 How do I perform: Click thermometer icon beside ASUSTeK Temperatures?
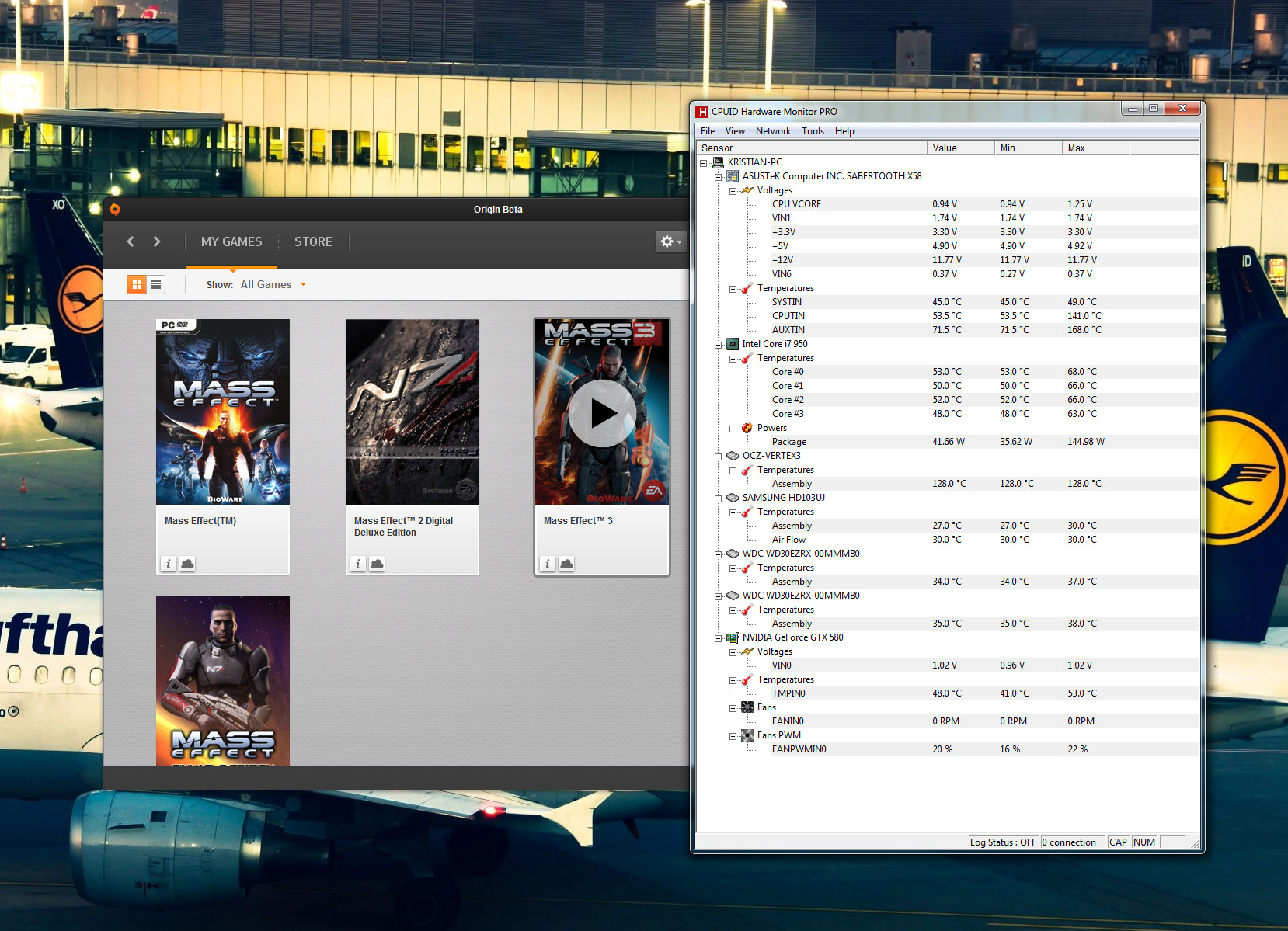pos(747,288)
